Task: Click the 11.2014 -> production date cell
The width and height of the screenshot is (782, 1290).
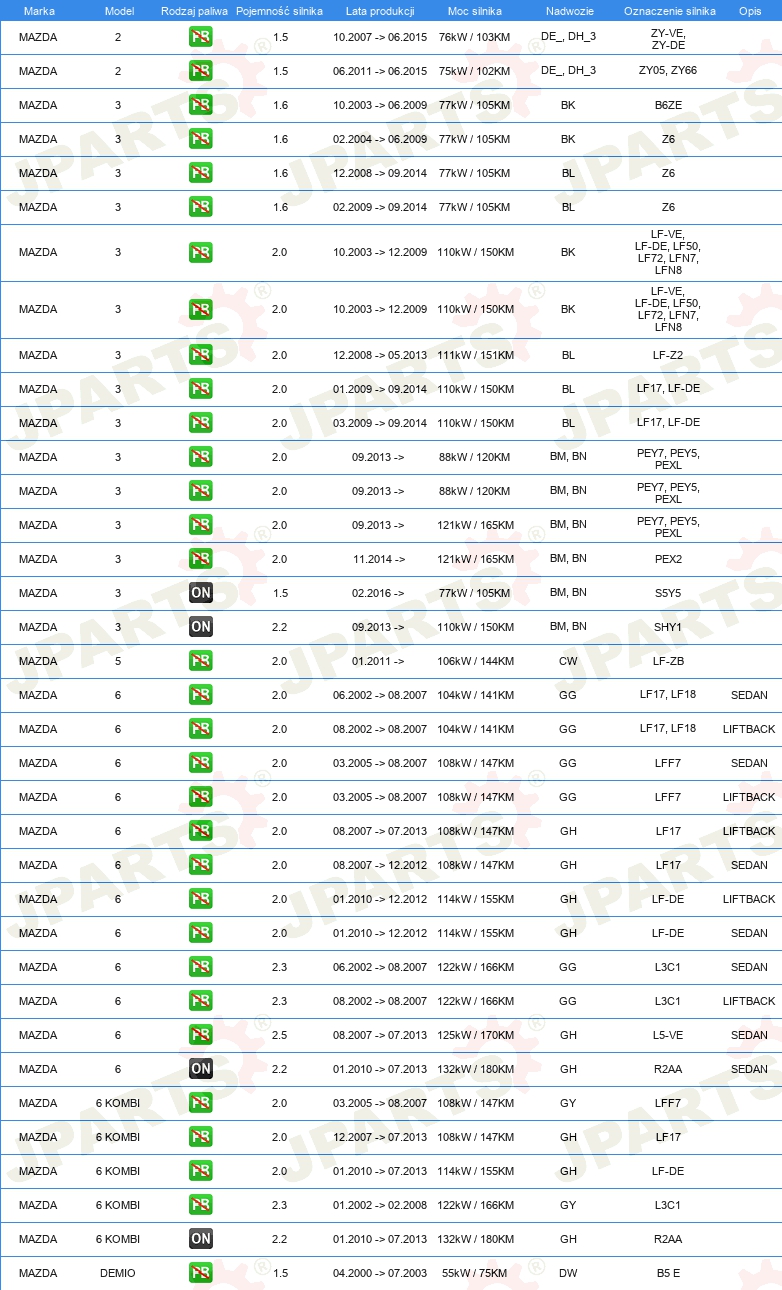Action: [x=379, y=559]
